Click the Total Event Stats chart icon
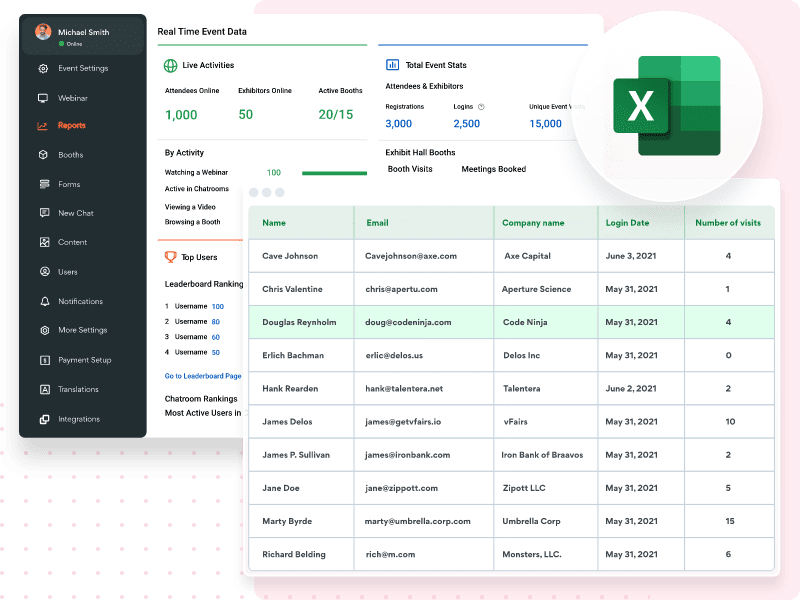Viewport: 800px width, 600px height. pos(392,65)
